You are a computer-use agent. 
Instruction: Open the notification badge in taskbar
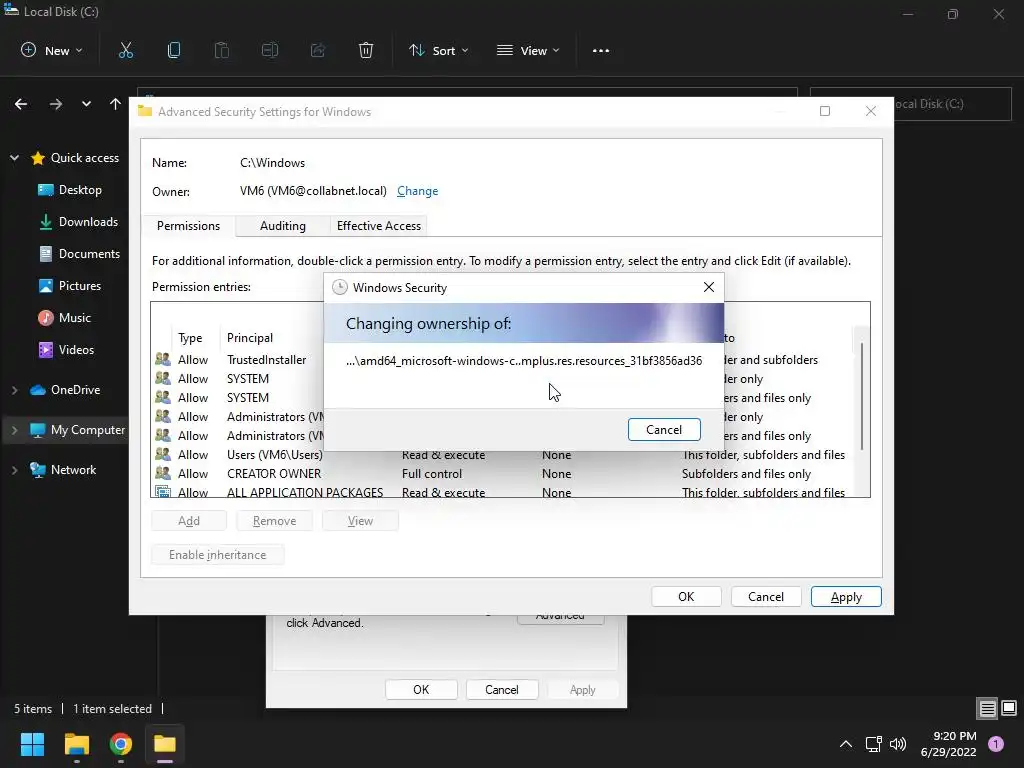(996, 744)
